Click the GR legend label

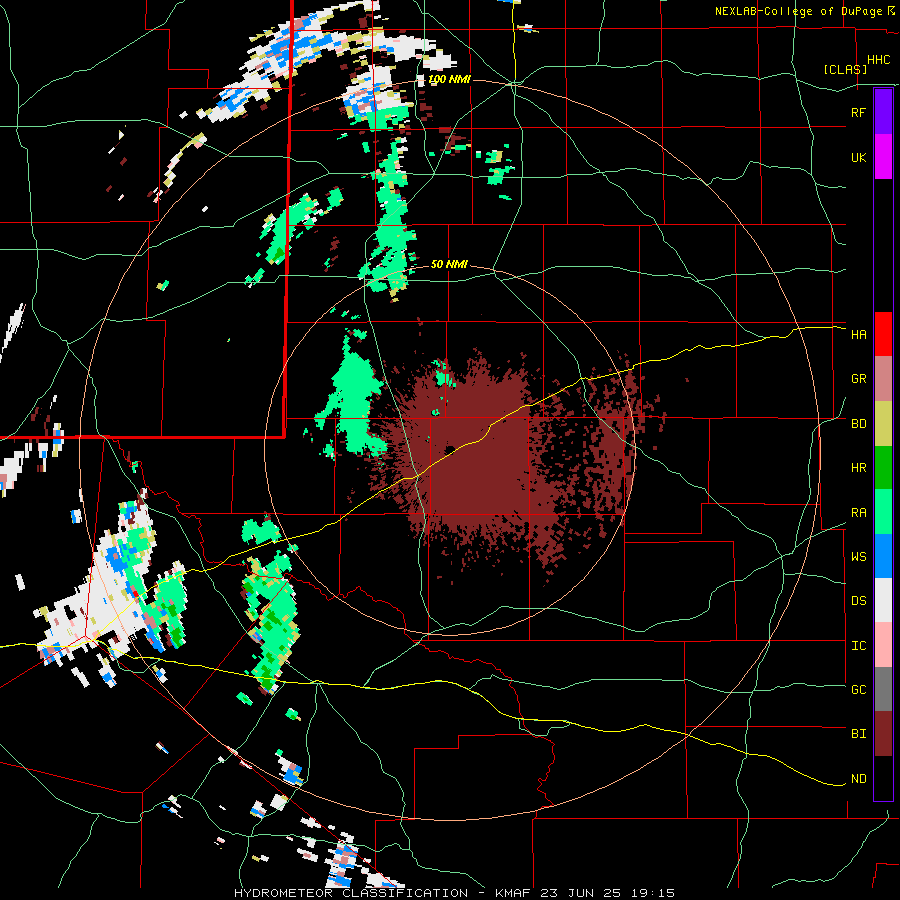[858, 379]
